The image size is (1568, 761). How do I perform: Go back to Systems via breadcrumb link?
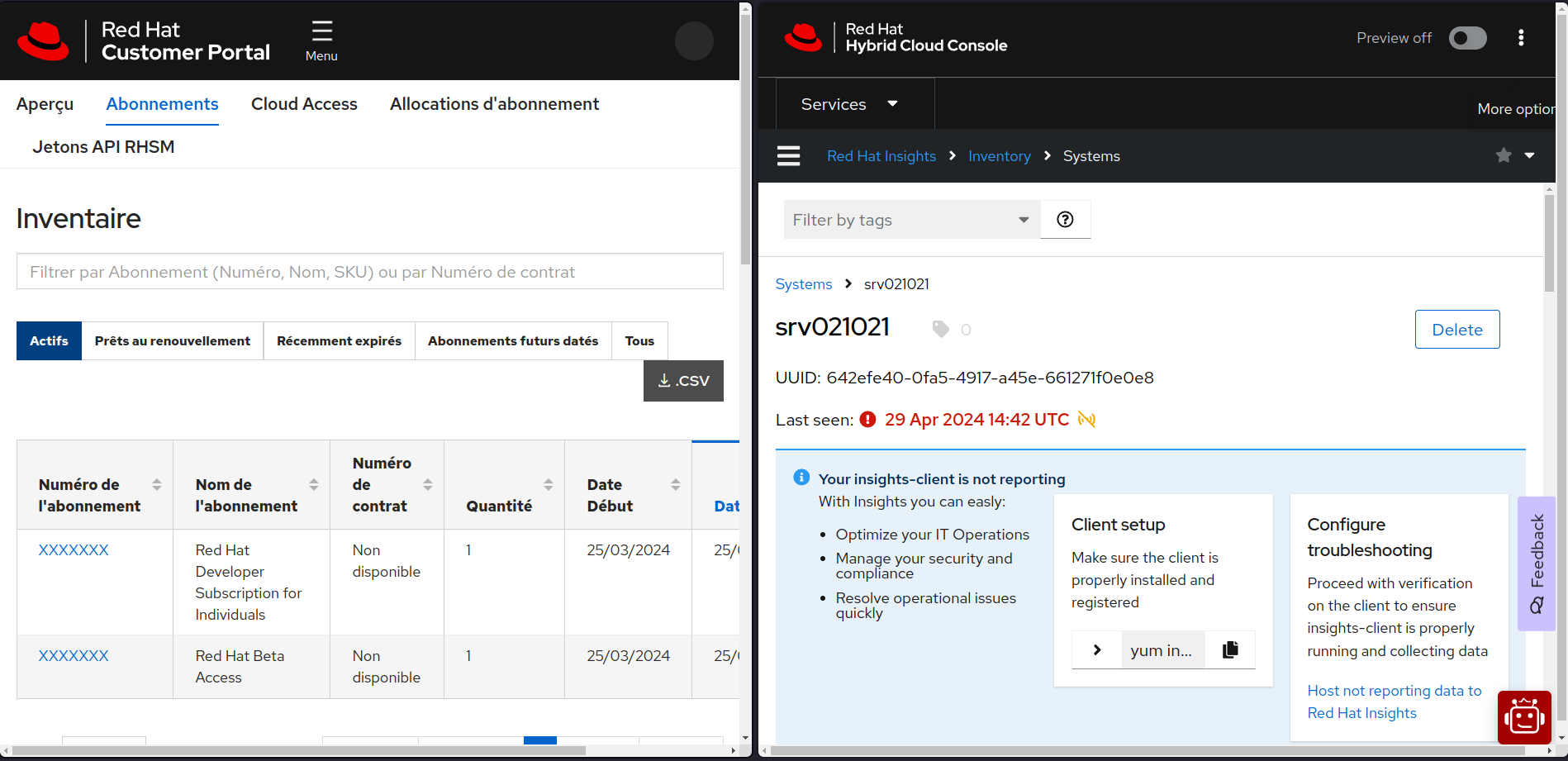pyautogui.click(x=803, y=284)
